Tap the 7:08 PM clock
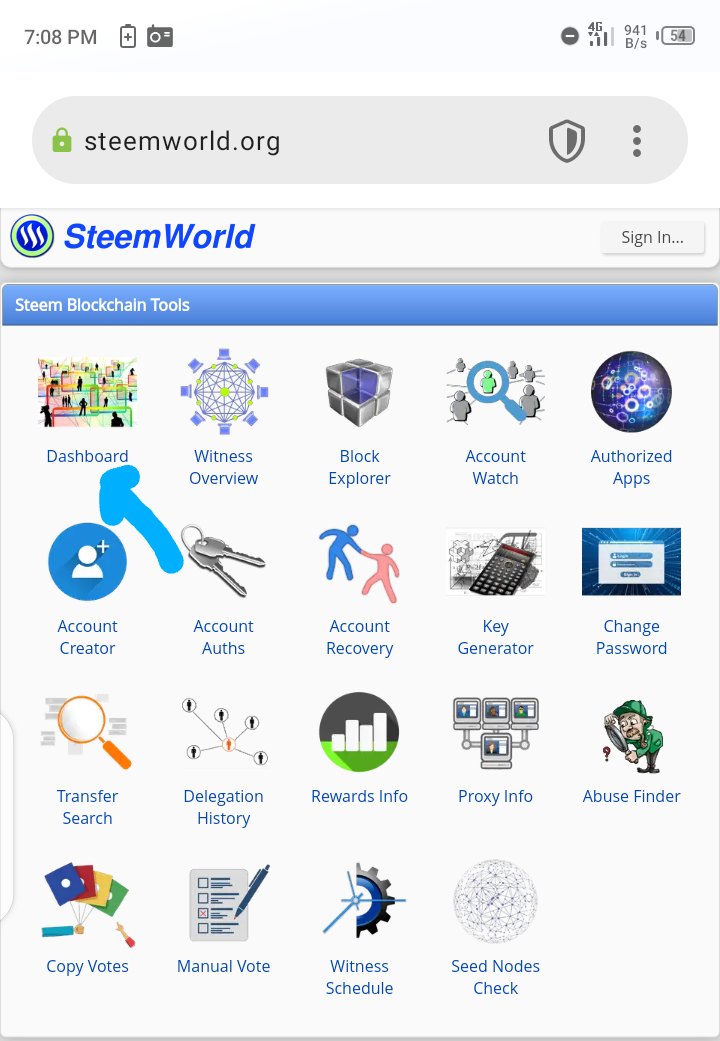This screenshot has height=1041, width=720. coord(60,37)
